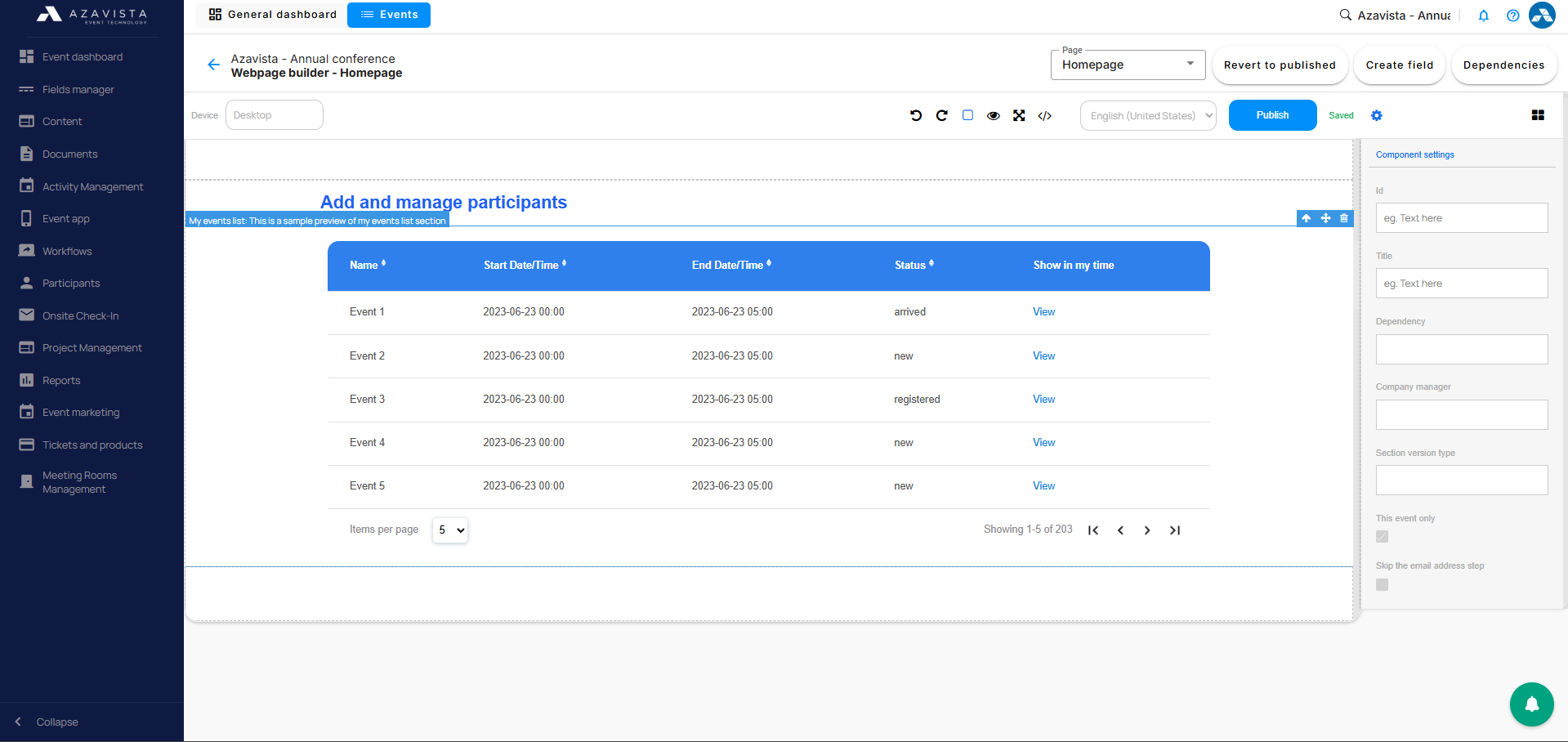Click the Onsite Check-In sidebar icon
This screenshot has width=1568, height=742.
tap(27, 315)
